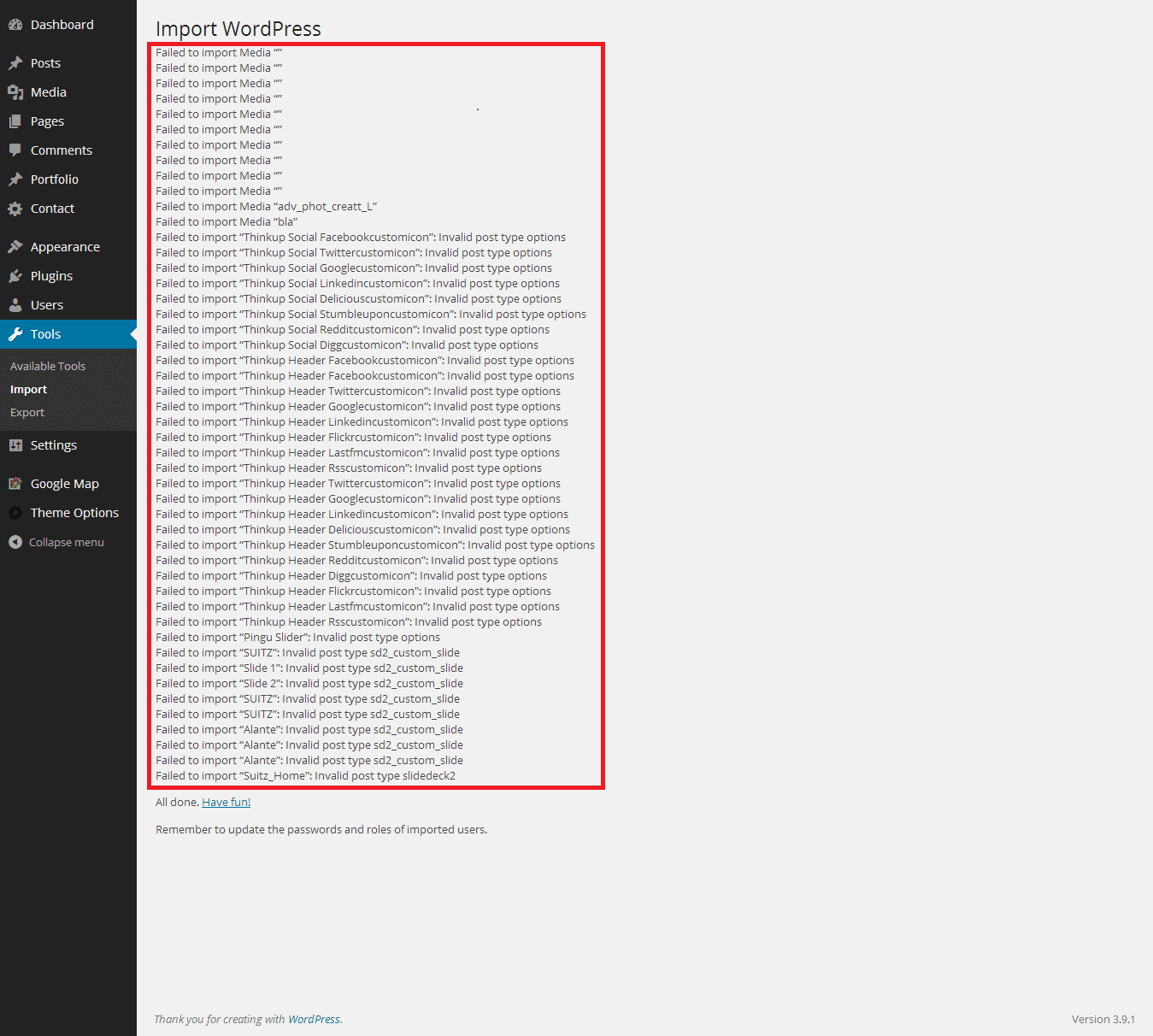This screenshot has height=1036, width=1153.
Task: Open the Pages menu item
Action: (x=68, y=121)
